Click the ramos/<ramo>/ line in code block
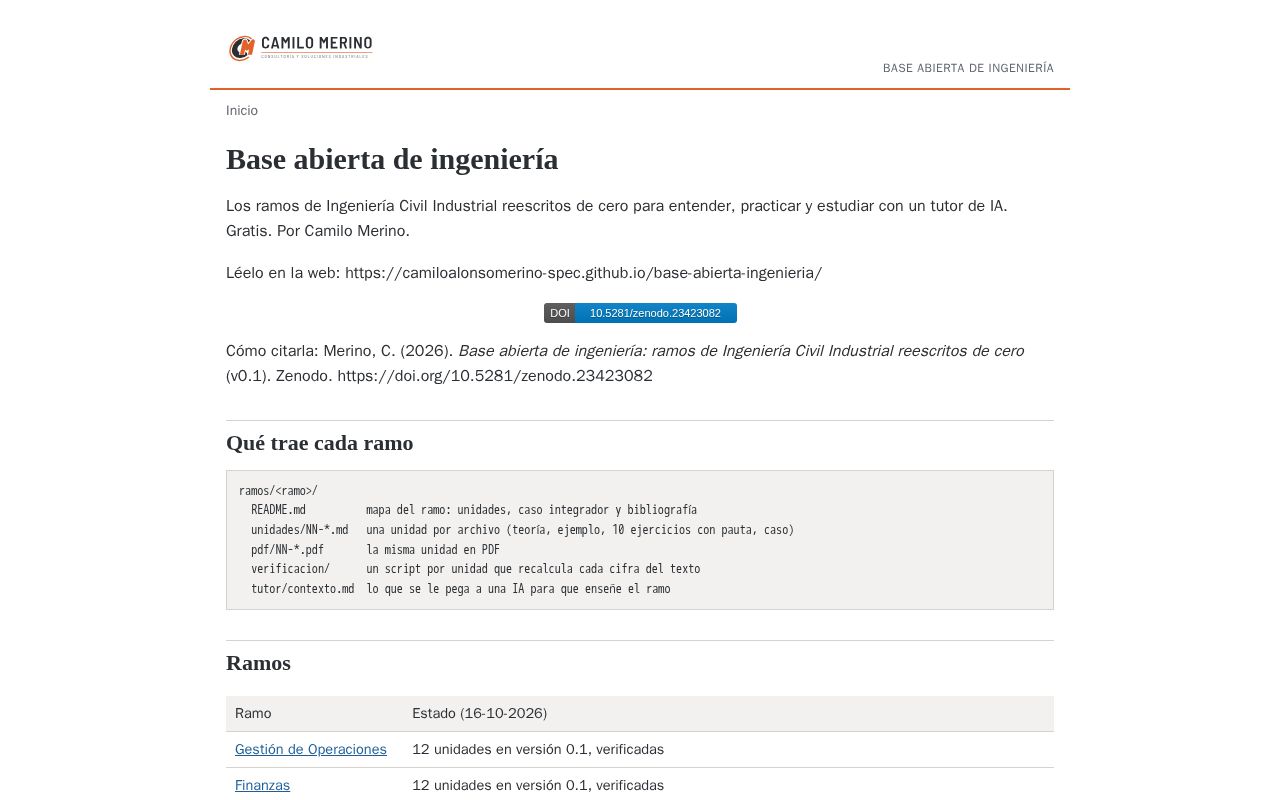Screen dimensions: 1280x800 tap(278, 491)
